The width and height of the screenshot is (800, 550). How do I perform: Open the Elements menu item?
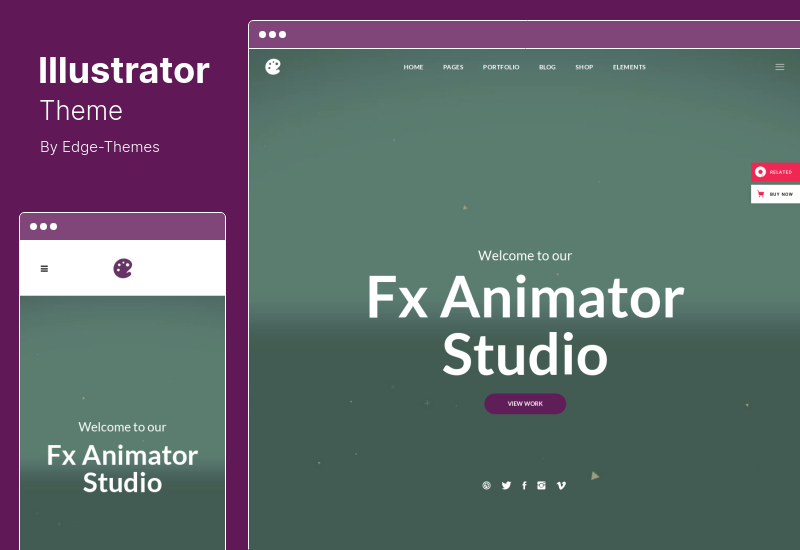click(x=629, y=67)
